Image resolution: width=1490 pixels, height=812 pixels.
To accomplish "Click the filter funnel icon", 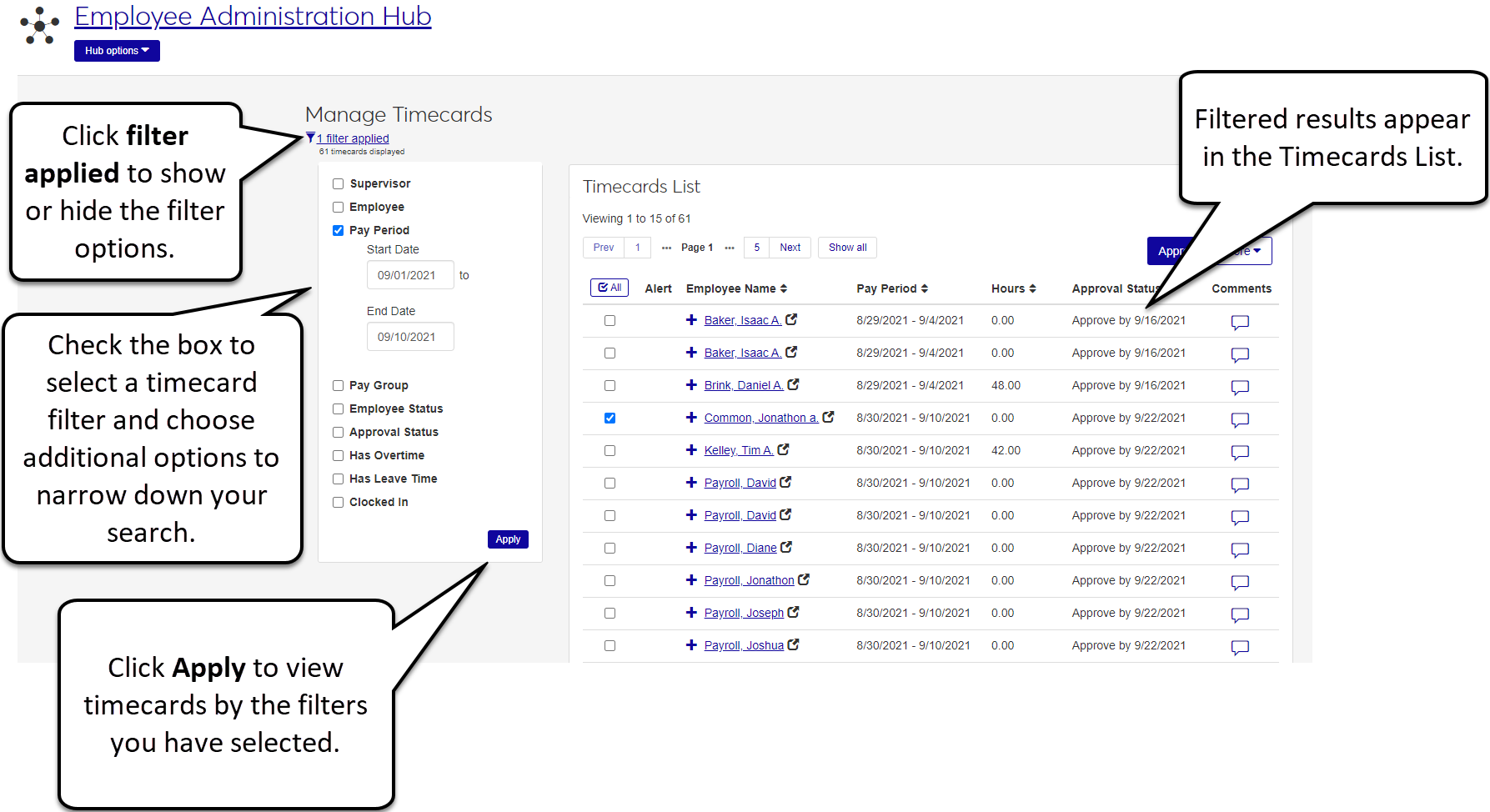I will 310,138.
